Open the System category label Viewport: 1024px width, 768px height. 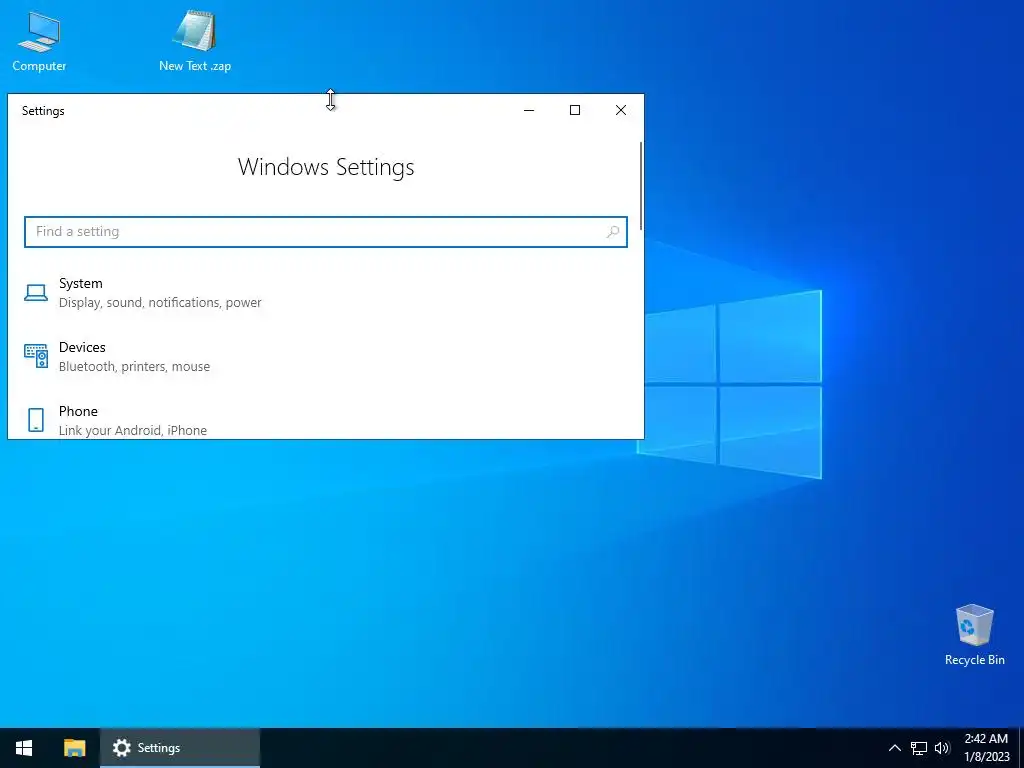pos(80,283)
